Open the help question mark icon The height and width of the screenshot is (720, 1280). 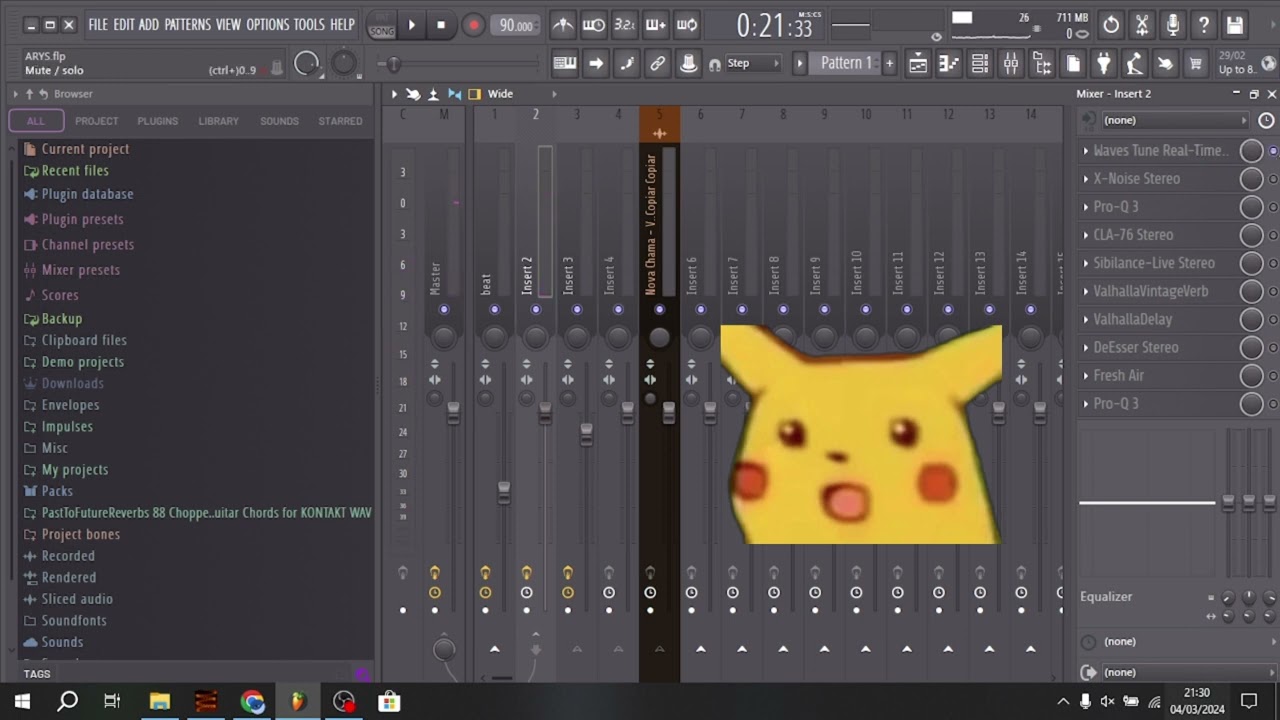pyautogui.click(x=1204, y=25)
